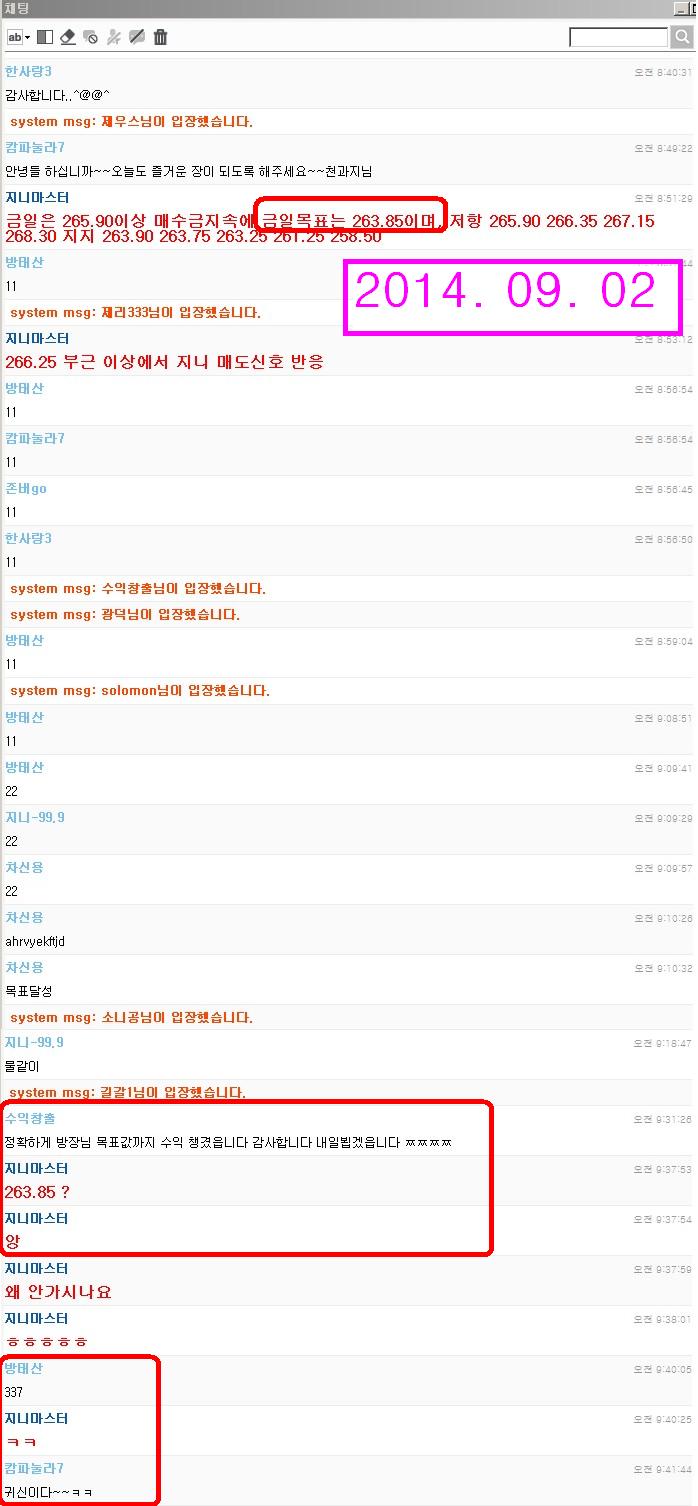The image size is (698, 1506).
Task: Select the '목표달성' message by 차신용
Action: click(28, 991)
